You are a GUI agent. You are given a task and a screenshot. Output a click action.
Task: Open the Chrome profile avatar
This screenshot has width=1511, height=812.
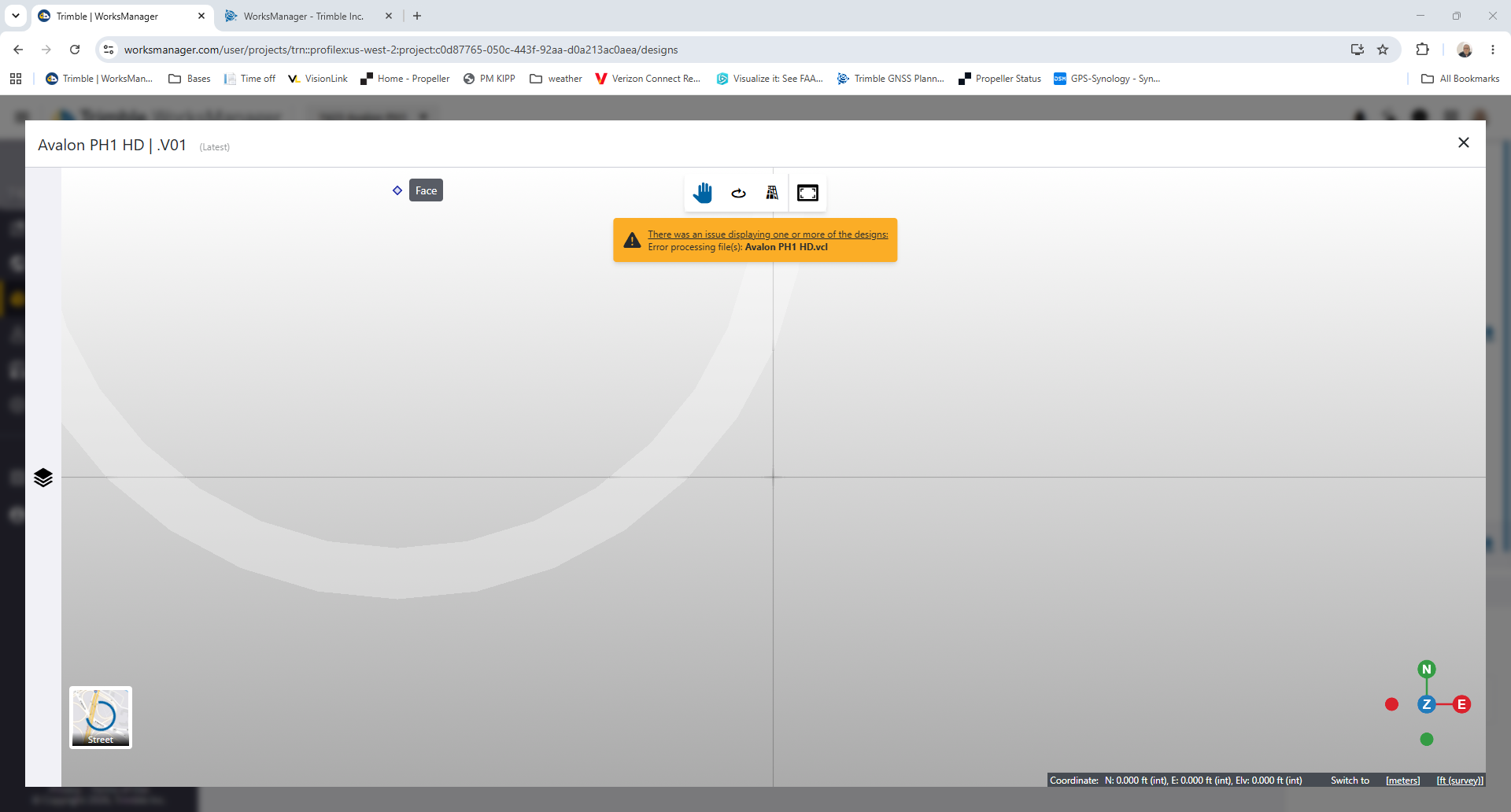1465,50
